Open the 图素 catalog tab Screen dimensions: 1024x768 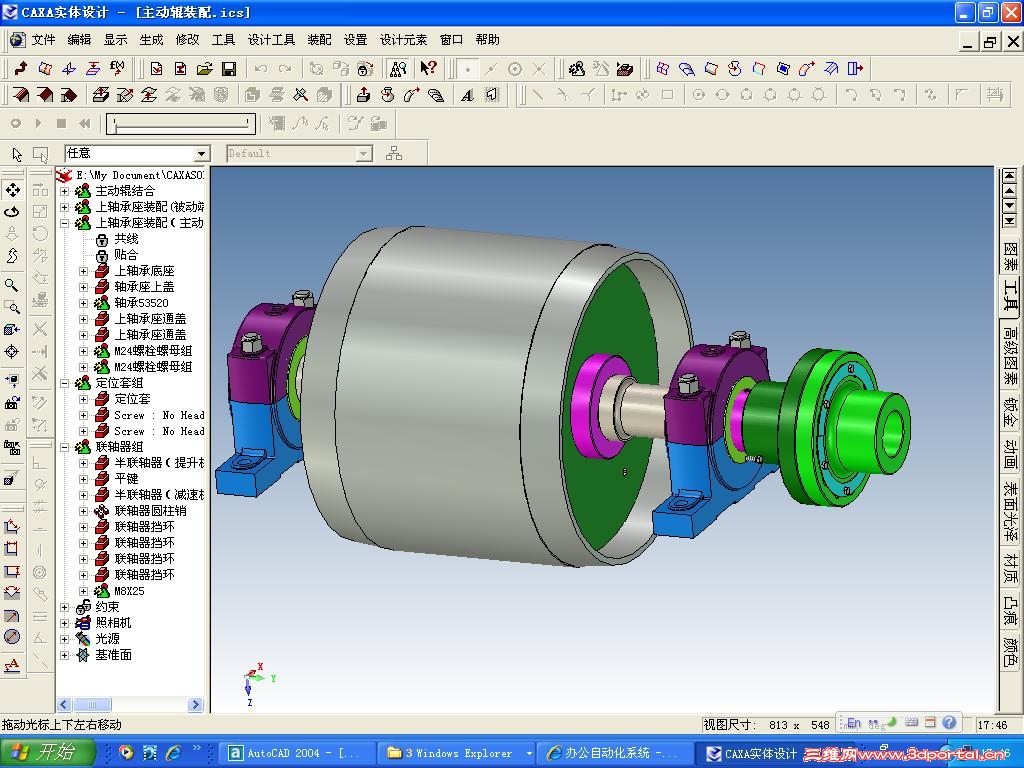pyautogui.click(x=1010, y=257)
